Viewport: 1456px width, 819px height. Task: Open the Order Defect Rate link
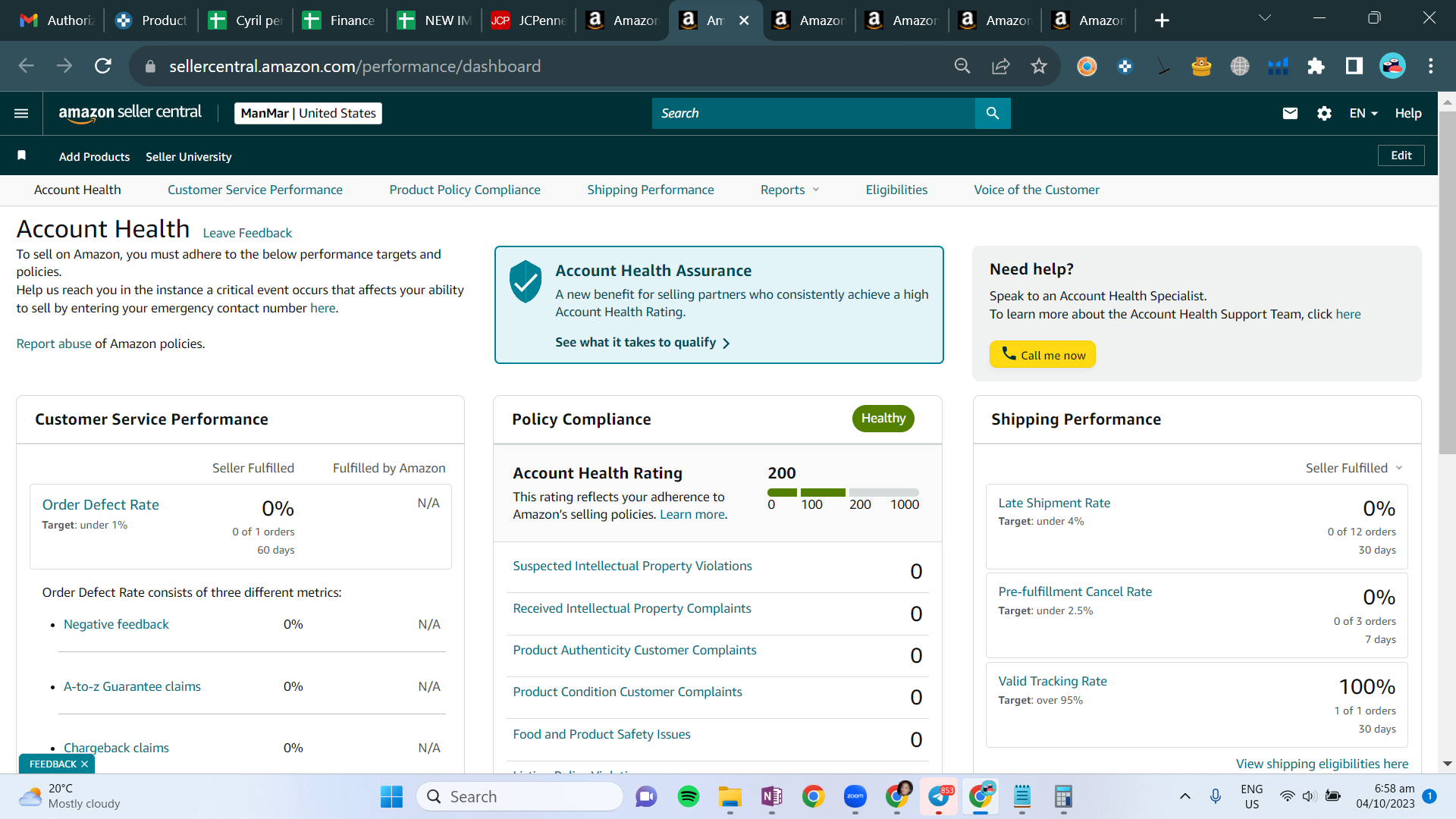[101, 505]
